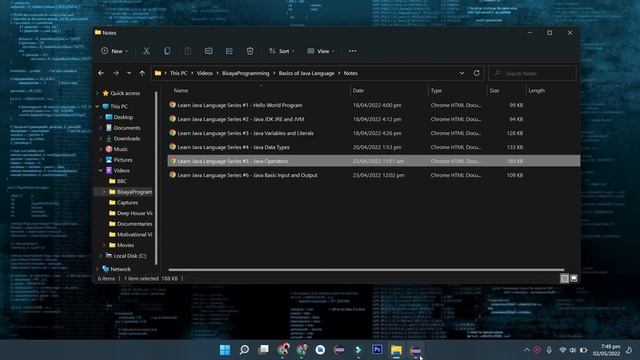Open the New dropdown menu
640x360 pixels.
(x=114, y=51)
